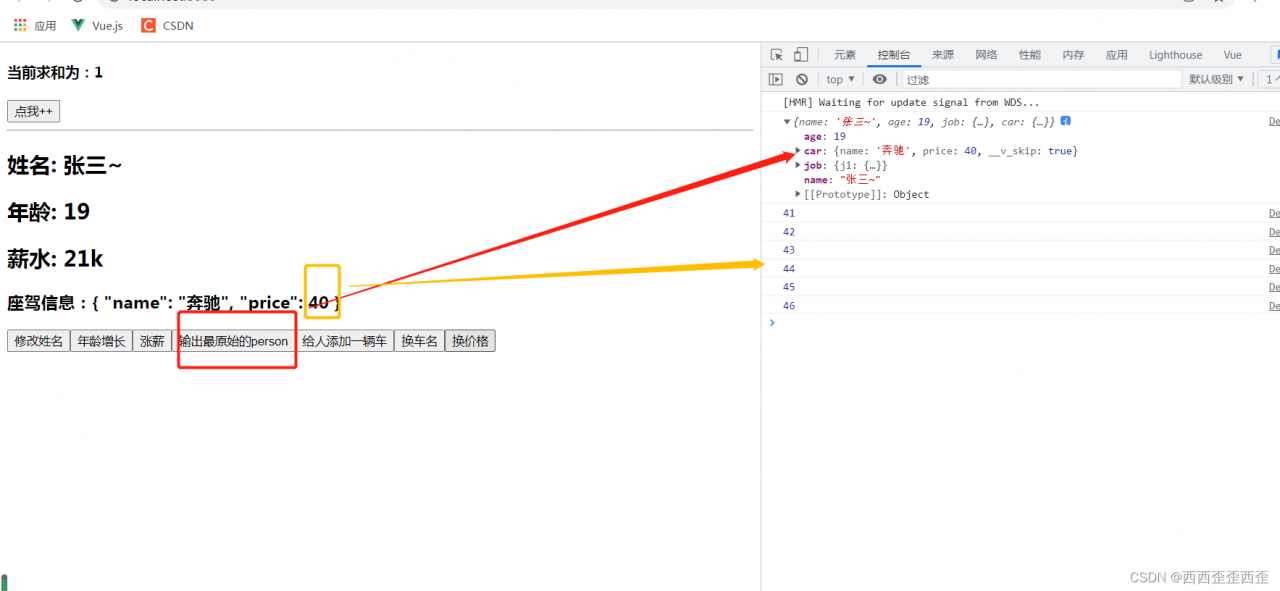Click the 座驾信息 car info line
1280x591 pixels.
point(173,302)
